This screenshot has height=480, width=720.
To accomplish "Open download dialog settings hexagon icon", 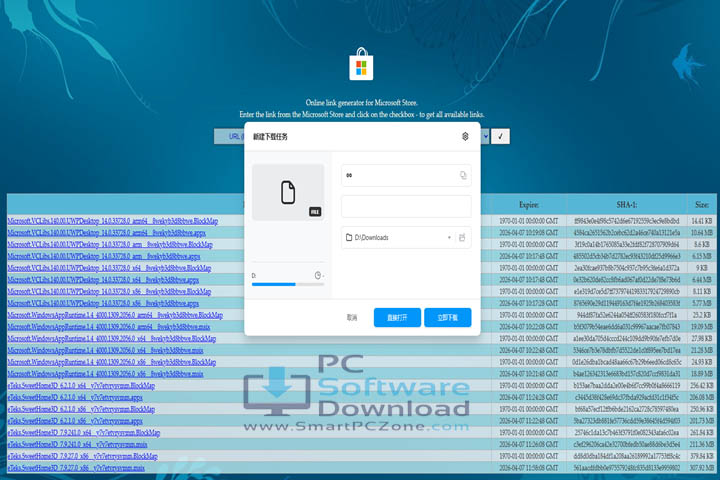I will [x=465, y=136].
